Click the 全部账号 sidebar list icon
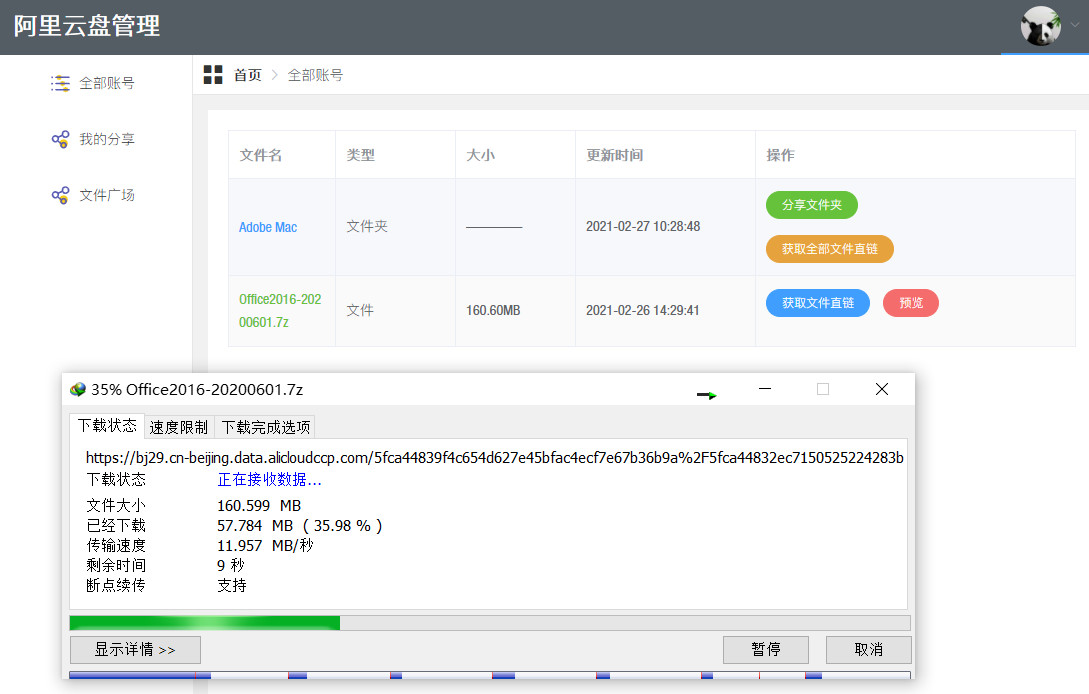 click(x=60, y=83)
